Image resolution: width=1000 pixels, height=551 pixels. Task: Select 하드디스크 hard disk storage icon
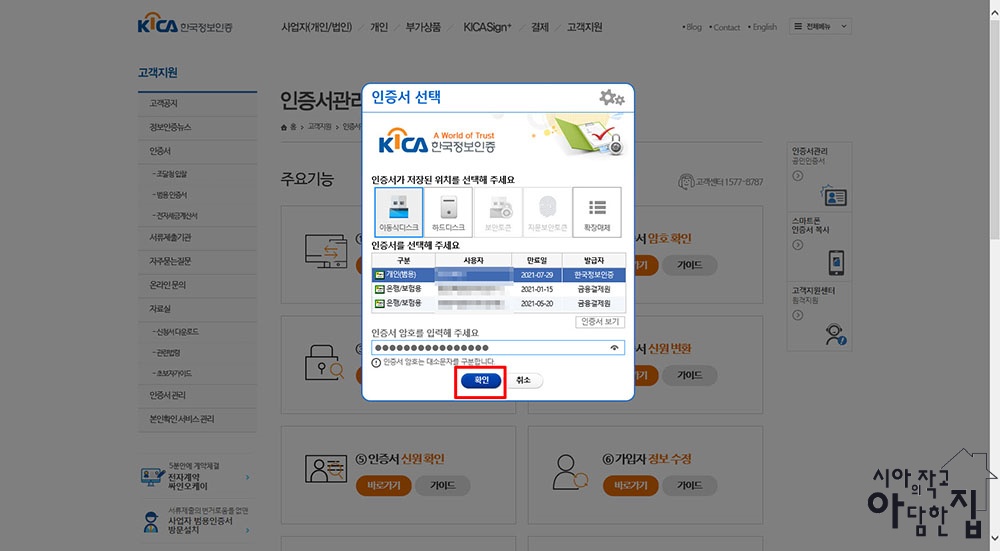(448, 212)
